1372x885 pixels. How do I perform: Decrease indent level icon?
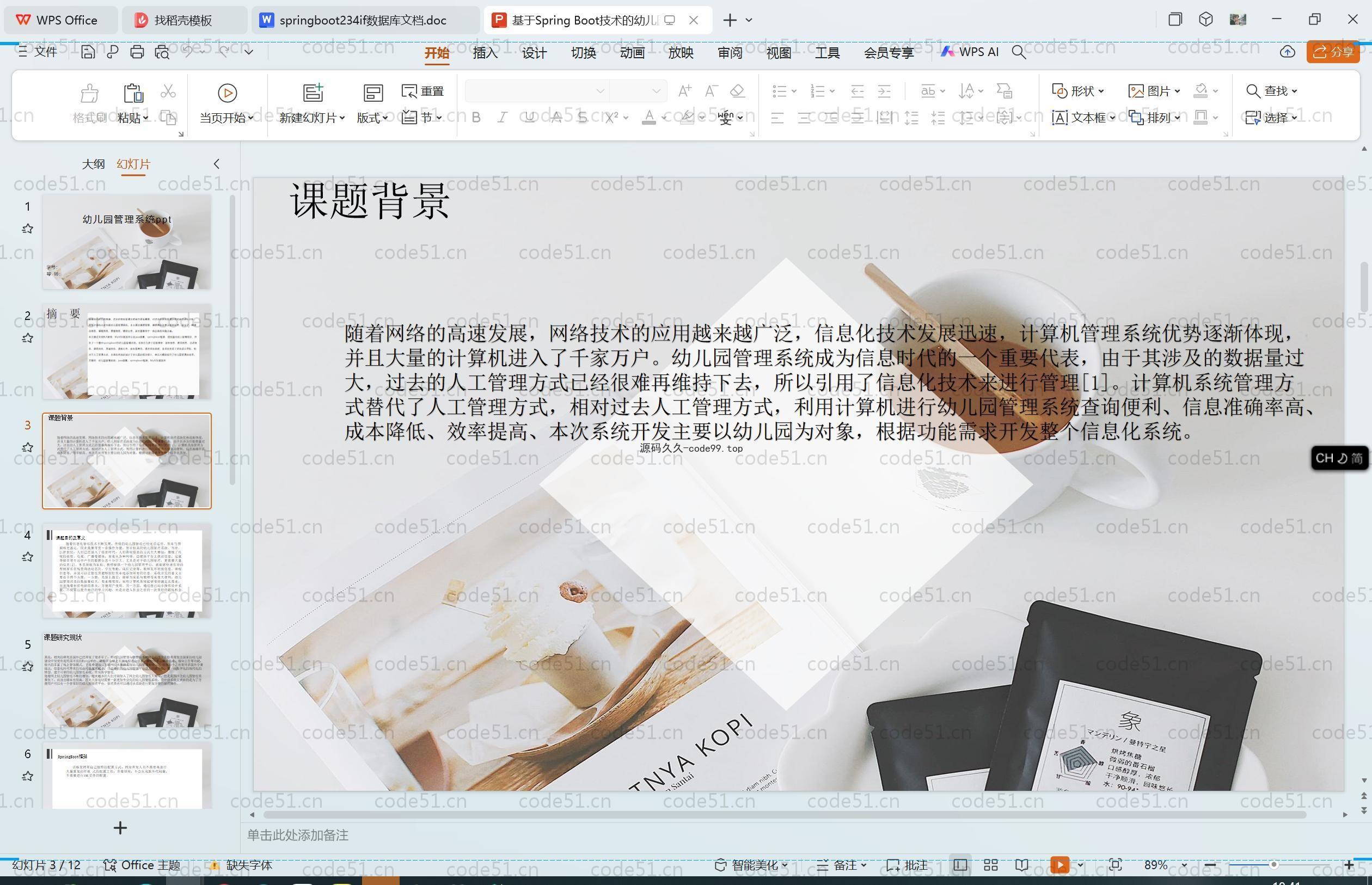pyautogui.click(x=857, y=91)
